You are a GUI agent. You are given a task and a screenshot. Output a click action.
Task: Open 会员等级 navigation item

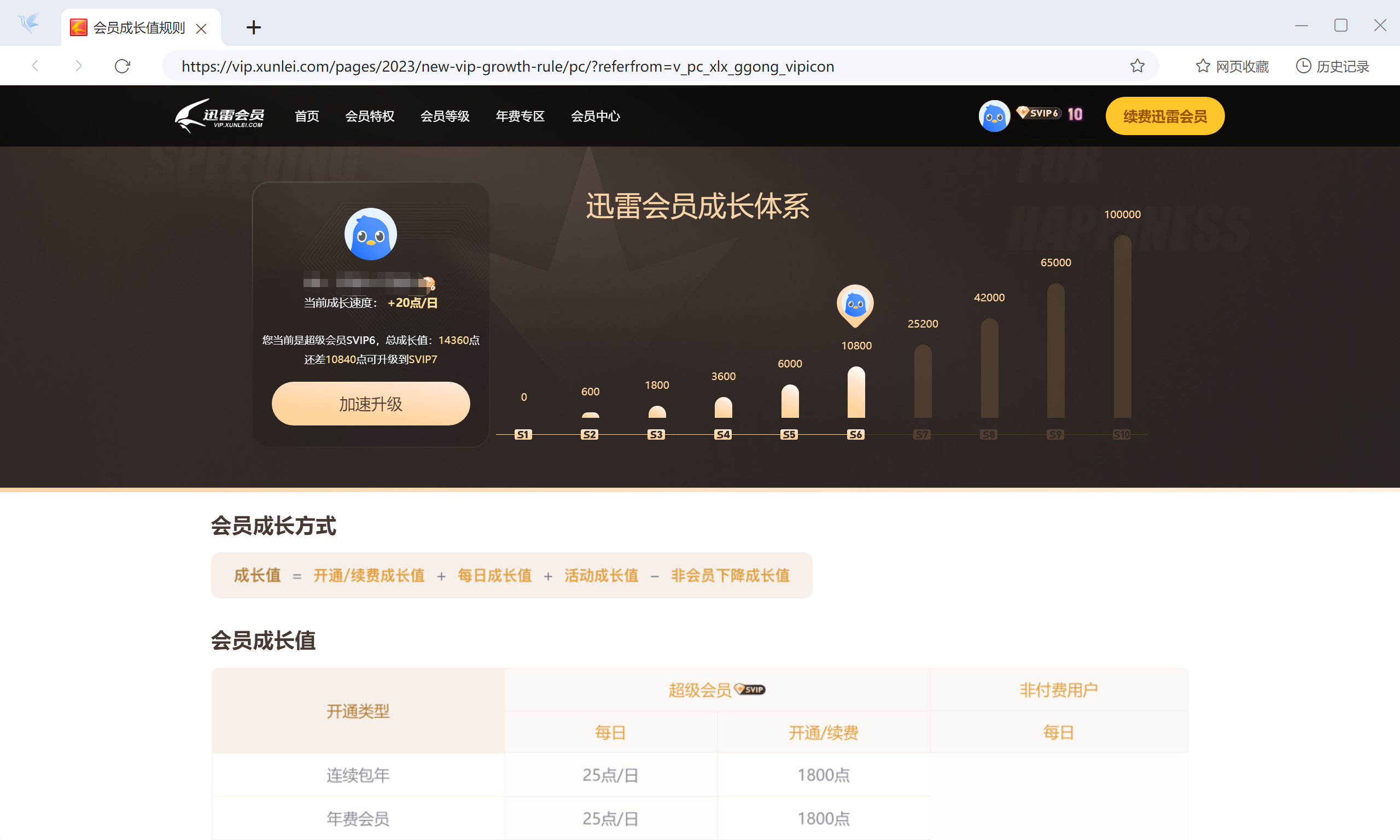click(445, 116)
